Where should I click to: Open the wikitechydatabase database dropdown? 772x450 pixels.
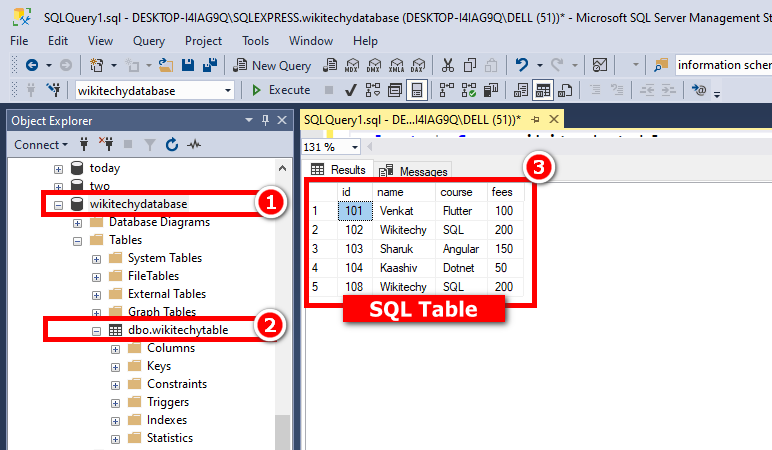pos(227,91)
